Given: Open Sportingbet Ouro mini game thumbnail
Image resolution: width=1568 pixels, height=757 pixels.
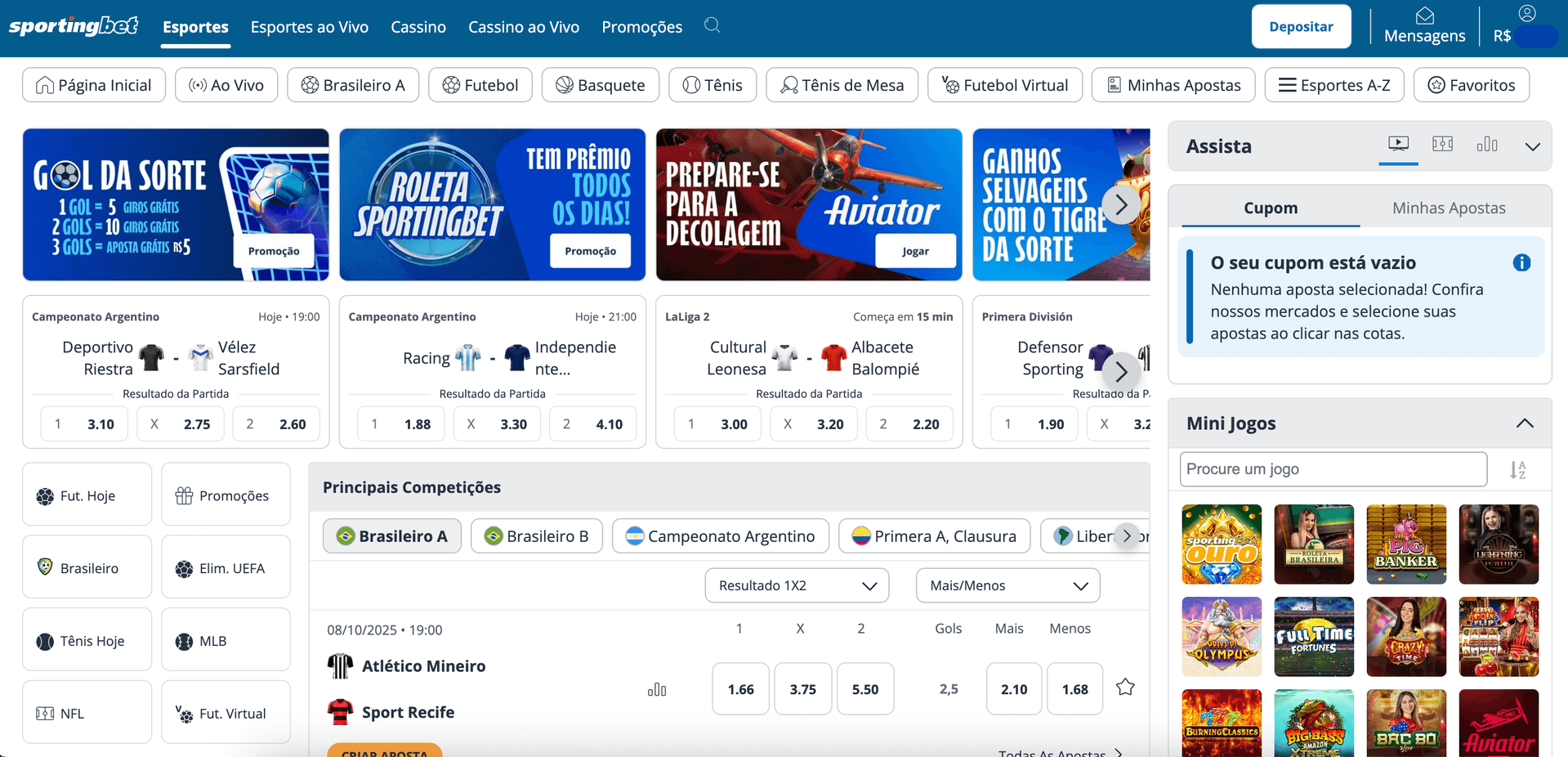Looking at the screenshot, I should tap(1222, 544).
